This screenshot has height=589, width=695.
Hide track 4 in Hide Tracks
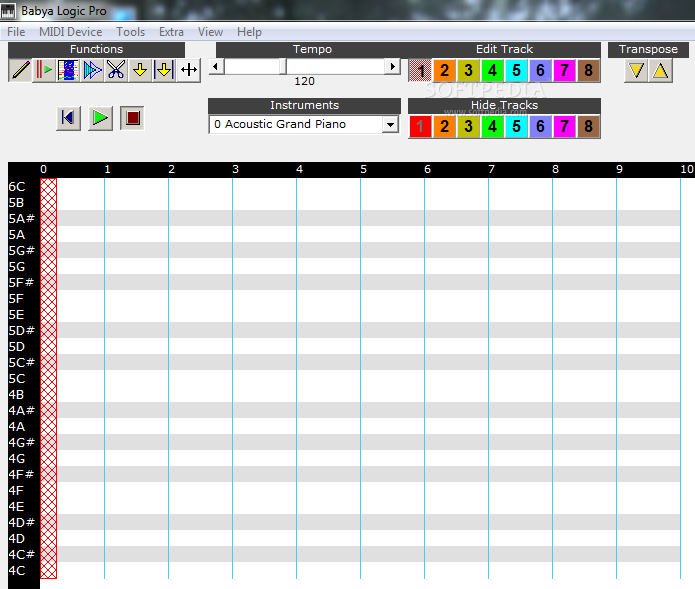coord(492,126)
